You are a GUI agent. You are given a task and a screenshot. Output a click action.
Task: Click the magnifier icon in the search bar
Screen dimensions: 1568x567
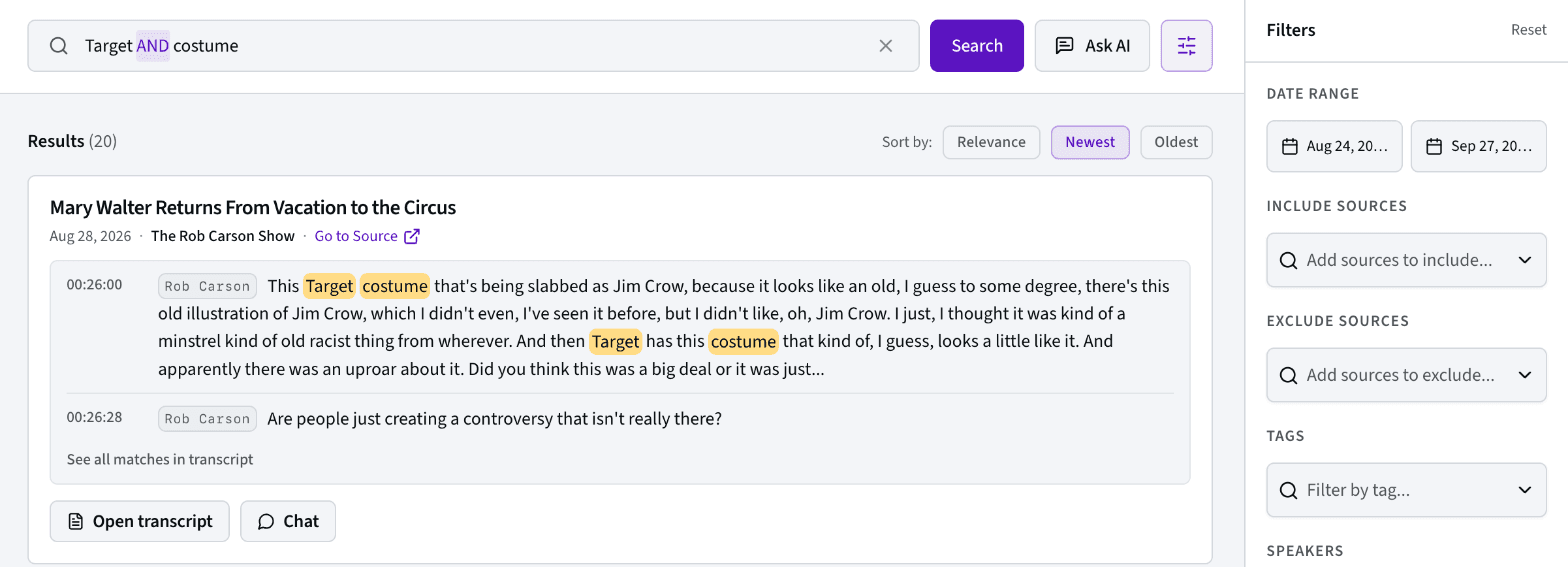(59, 46)
